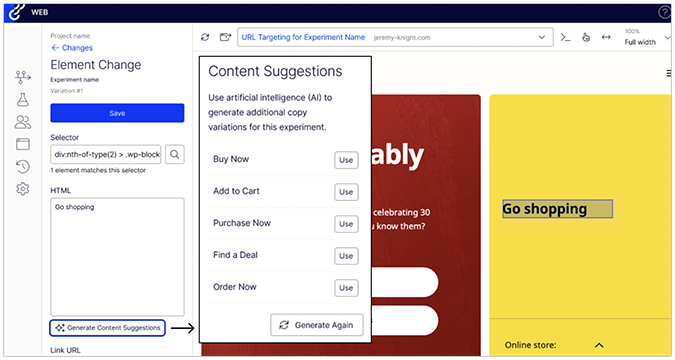Open the help question mark icon
The image size is (675, 360).
pos(664,12)
